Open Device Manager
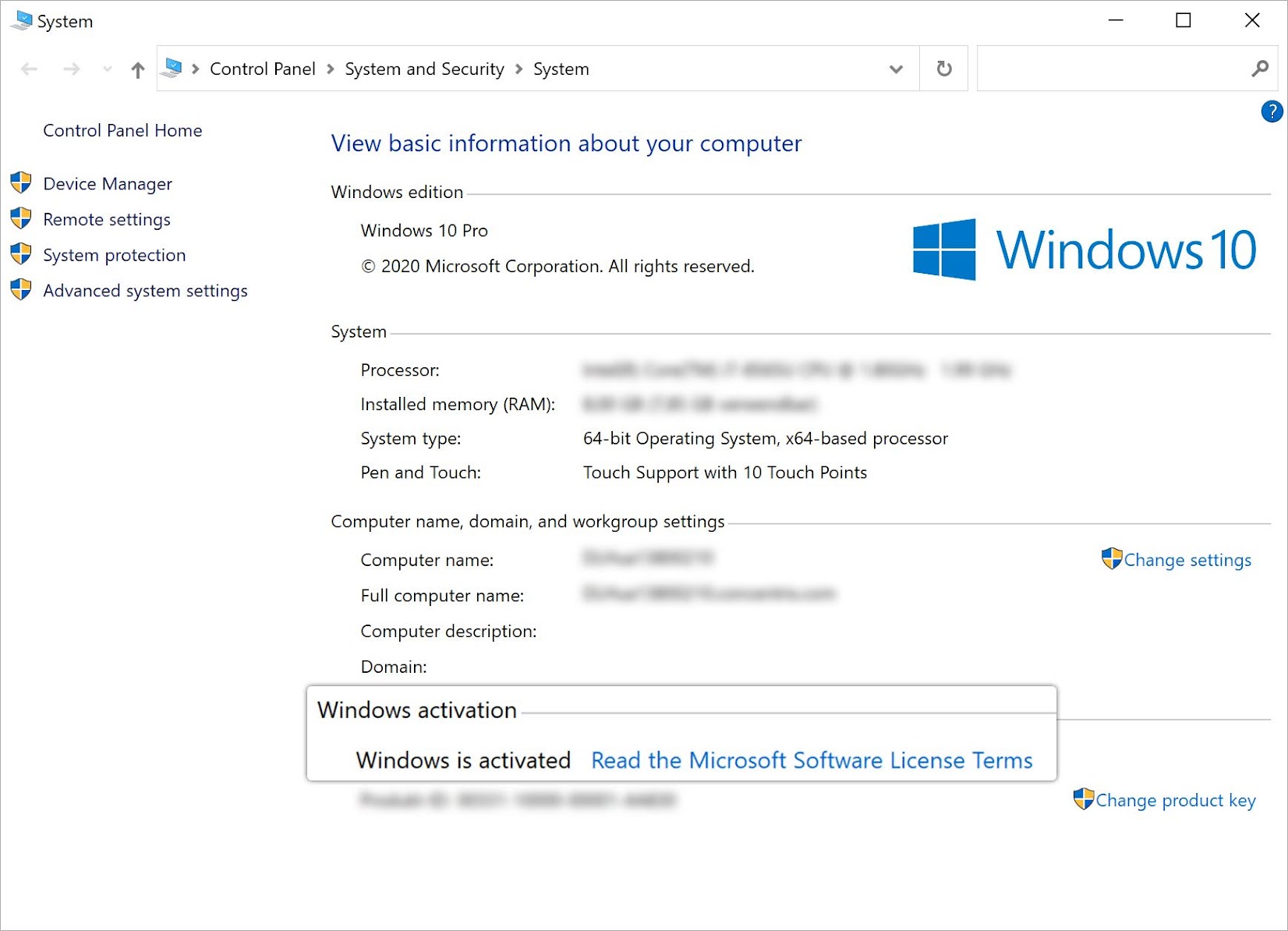 coord(108,183)
